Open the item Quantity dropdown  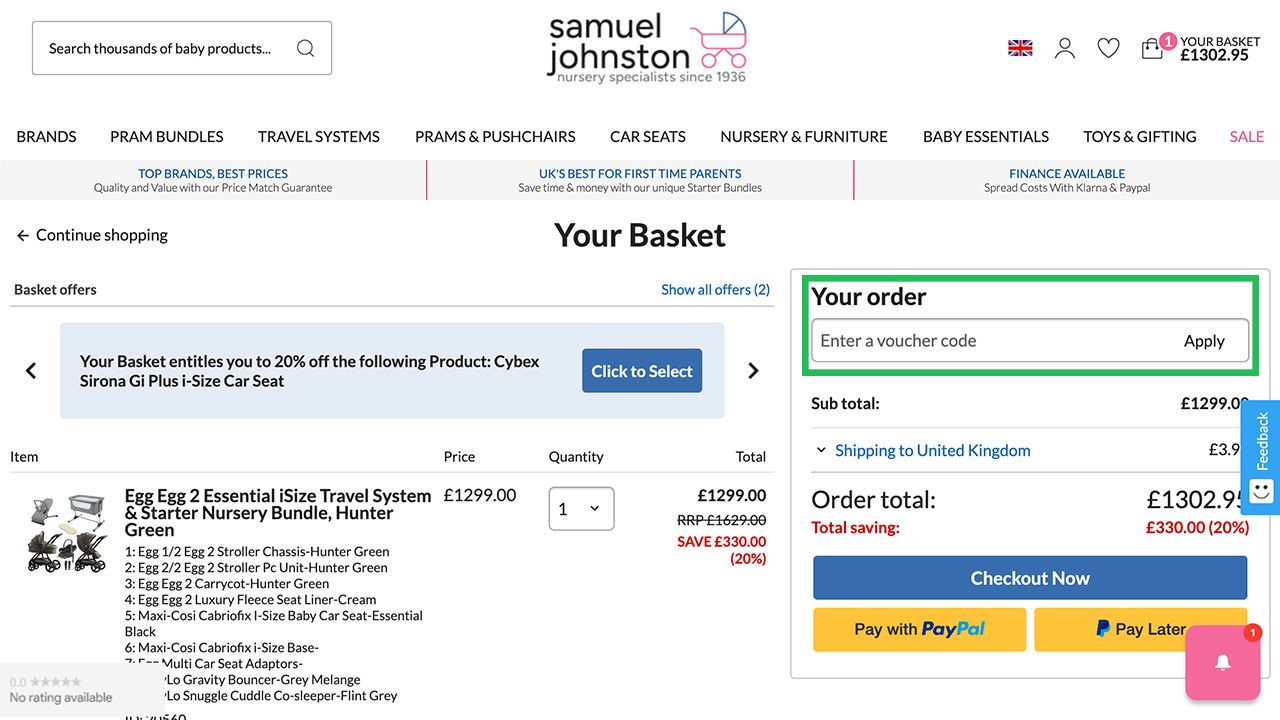pos(581,509)
